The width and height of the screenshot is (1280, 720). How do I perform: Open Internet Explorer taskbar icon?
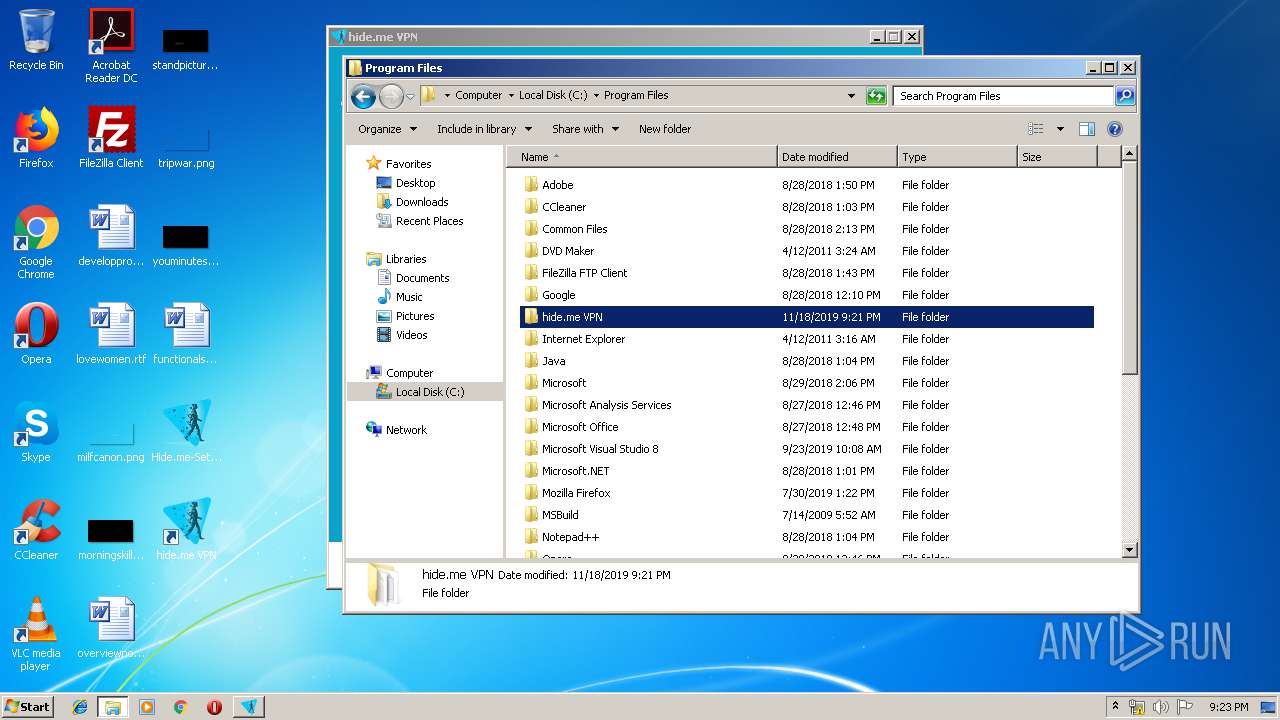point(80,707)
